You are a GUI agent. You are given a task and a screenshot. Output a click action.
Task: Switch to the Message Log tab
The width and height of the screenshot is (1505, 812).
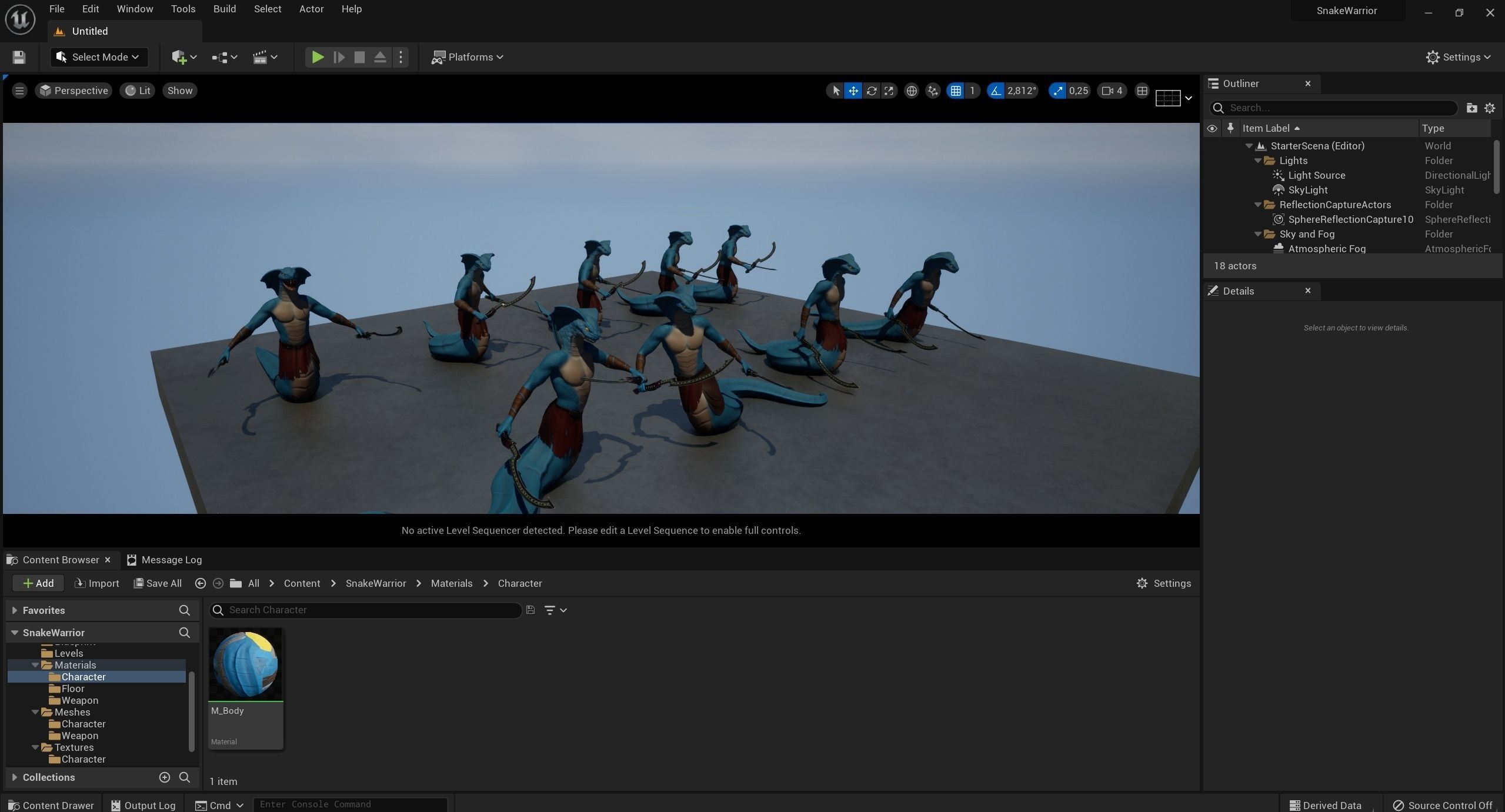tap(164, 560)
